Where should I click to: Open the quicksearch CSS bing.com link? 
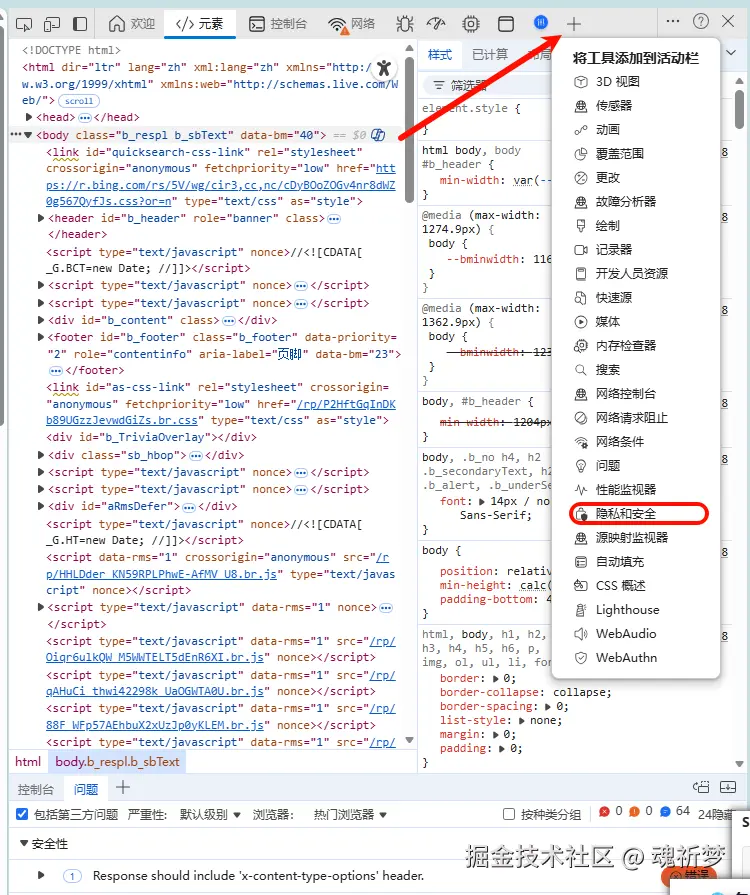point(220,185)
